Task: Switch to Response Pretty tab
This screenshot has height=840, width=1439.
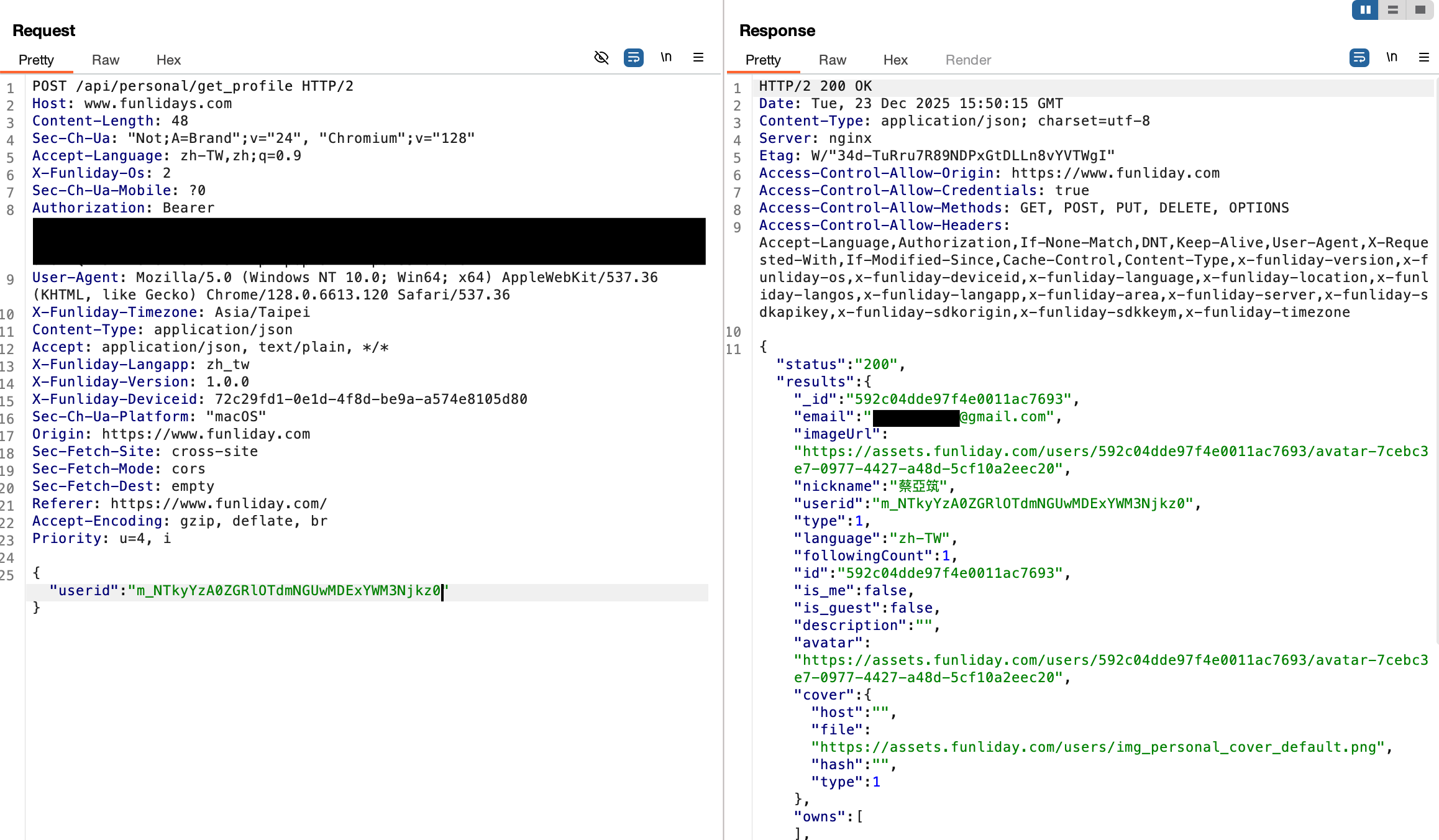Action: point(763,60)
